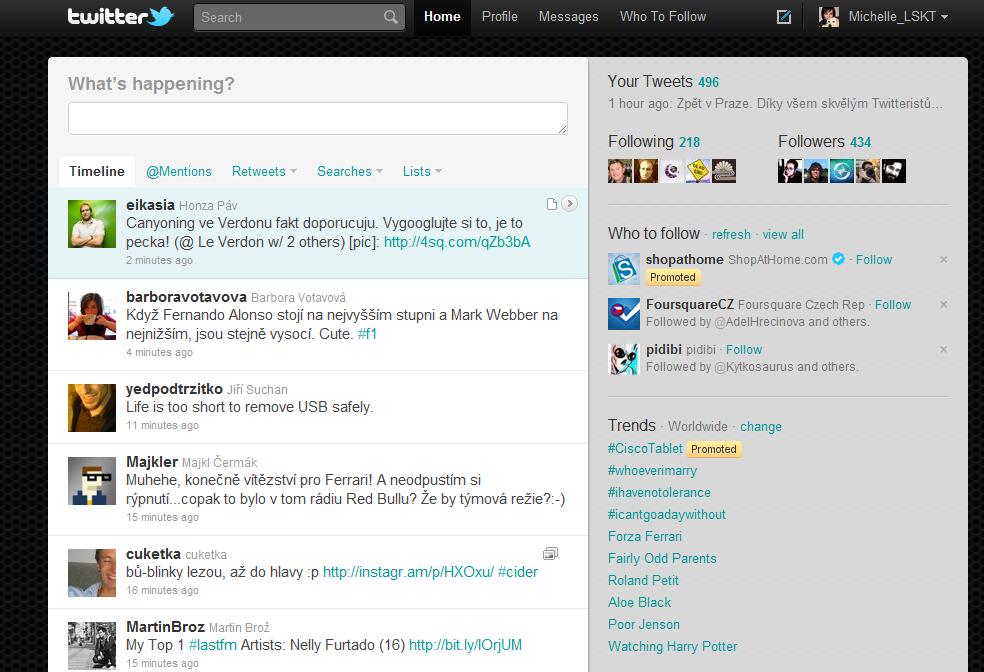Open barboravotavova's avatar photo

(92, 316)
